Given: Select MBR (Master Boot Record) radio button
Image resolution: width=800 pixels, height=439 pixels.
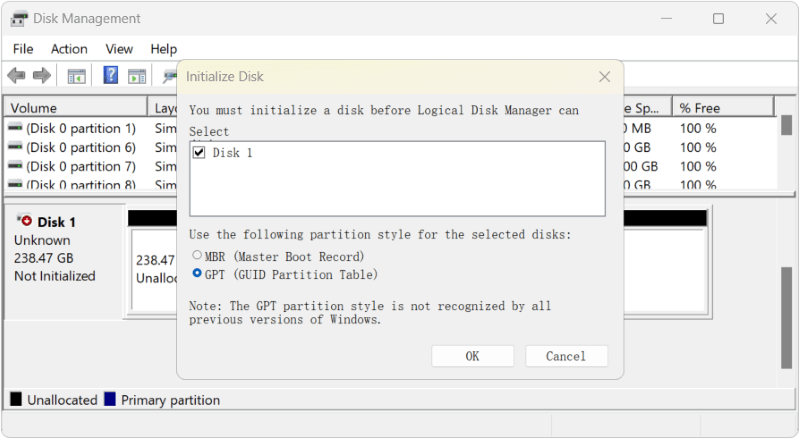Looking at the screenshot, I should [x=197, y=254].
